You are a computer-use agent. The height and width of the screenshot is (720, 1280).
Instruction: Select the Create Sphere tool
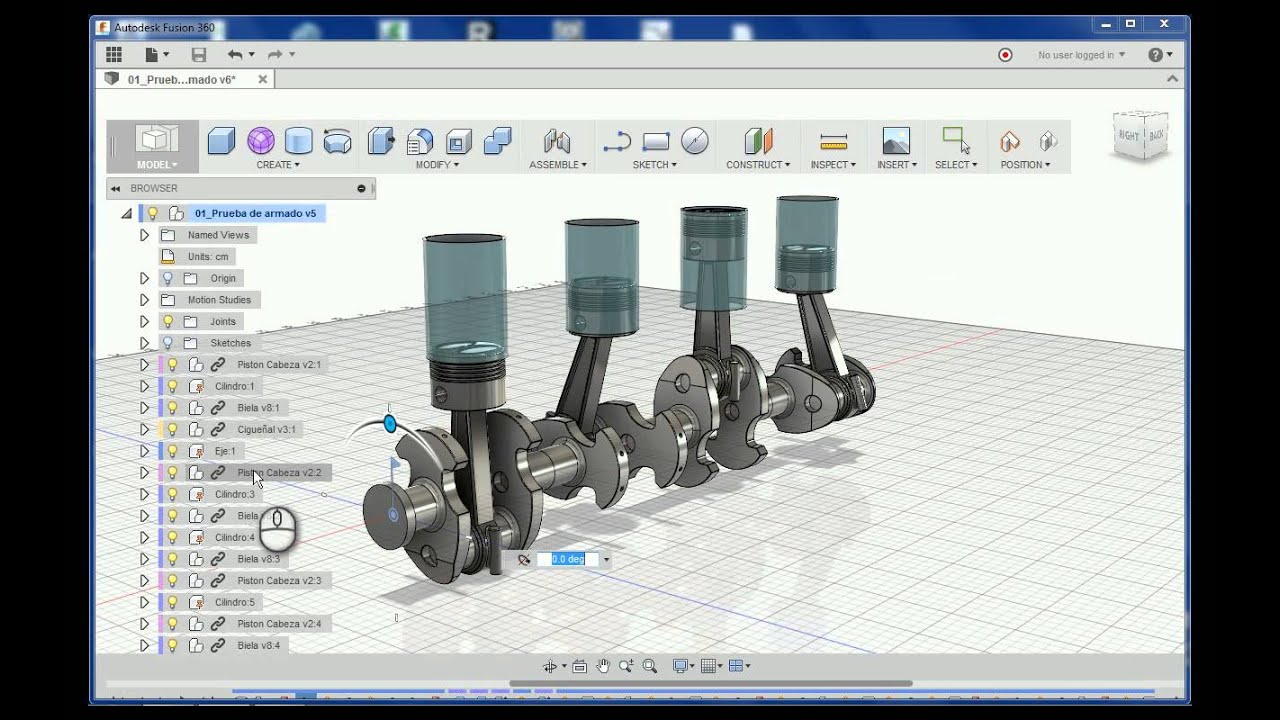(x=261, y=141)
